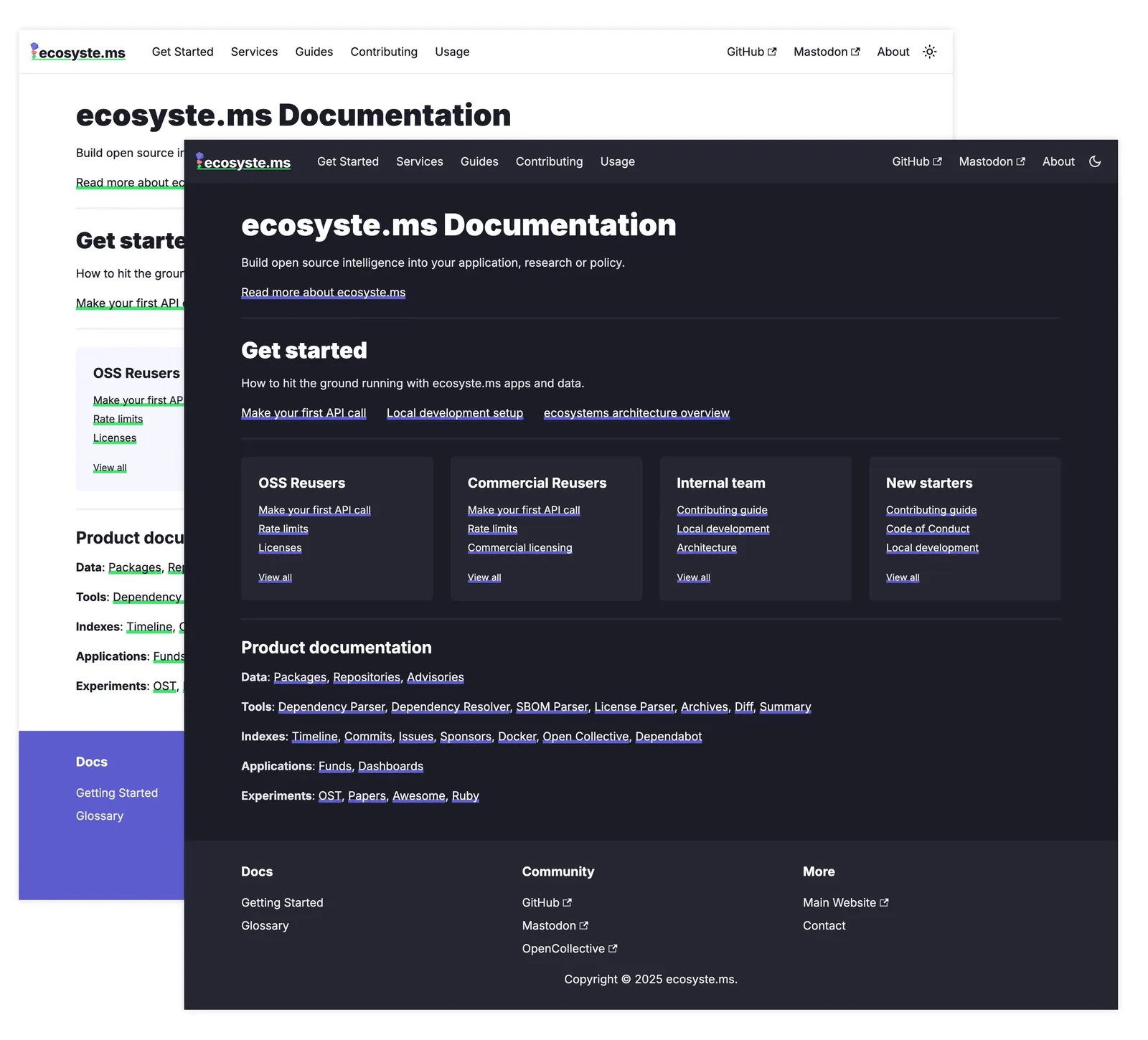1148x1040 pixels.
Task: Open OpenCollective external link in footer
Action: click(569, 948)
